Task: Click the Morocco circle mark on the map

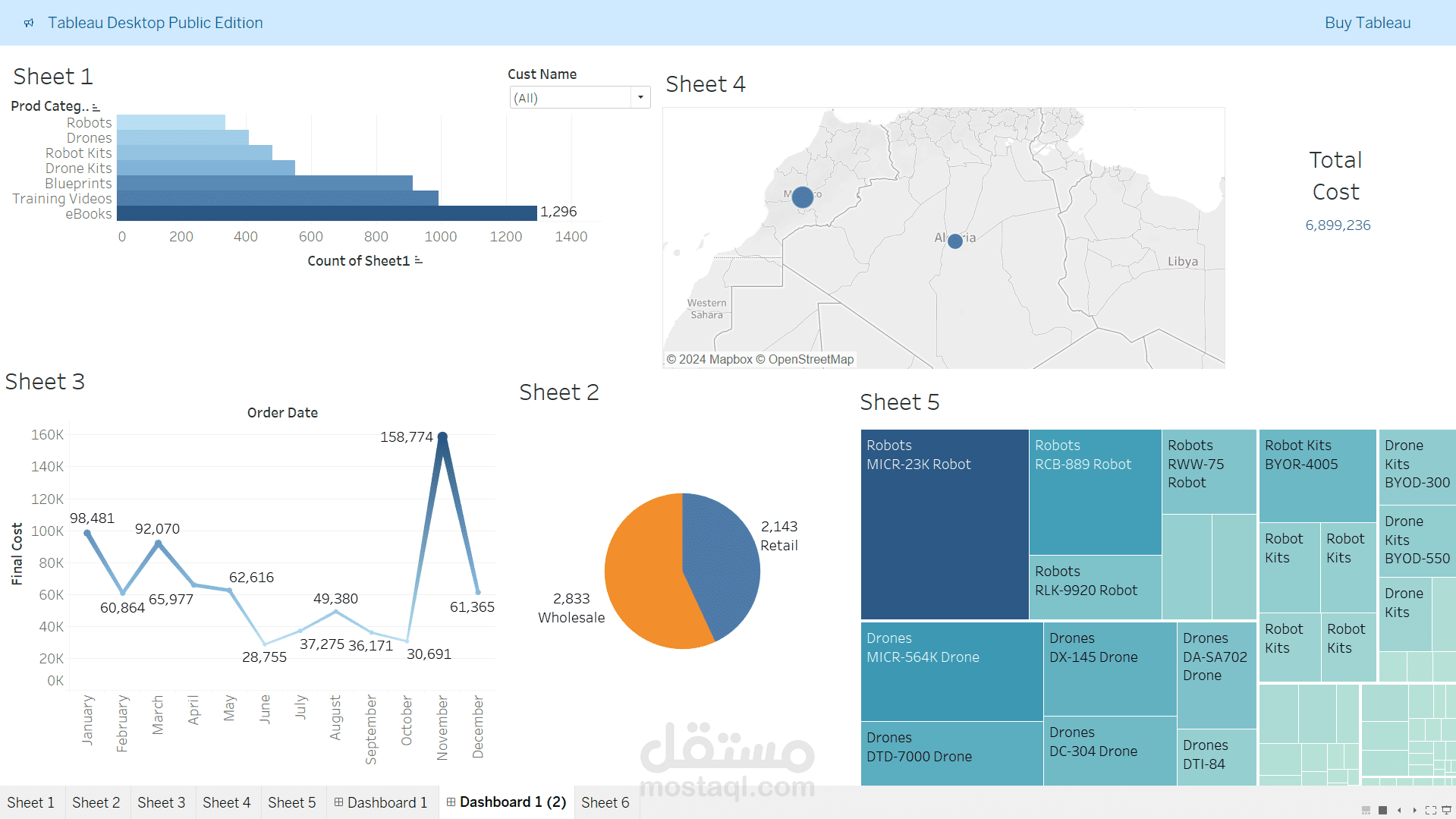Action: [803, 197]
